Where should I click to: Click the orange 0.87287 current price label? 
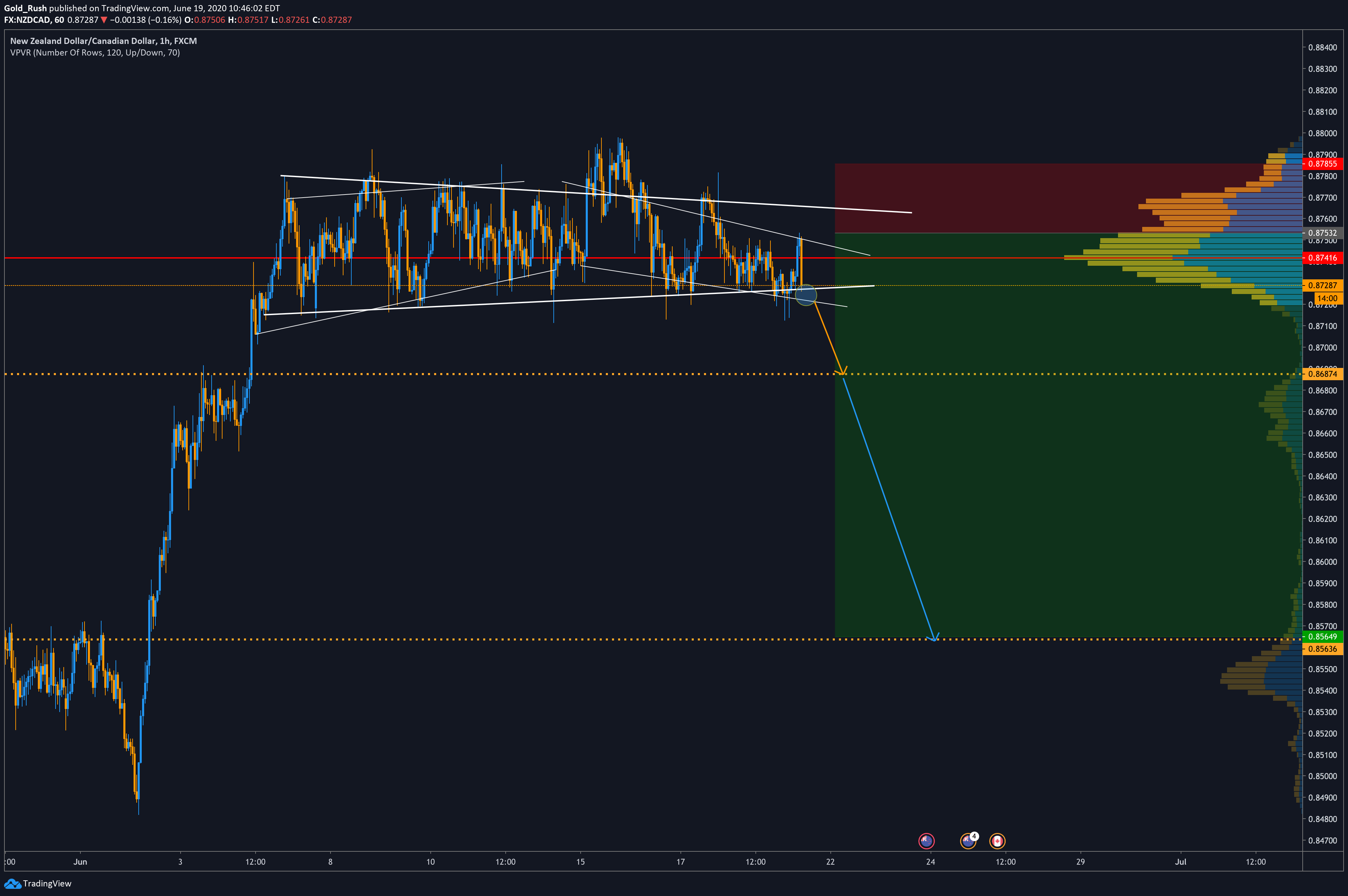[1322, 285]
